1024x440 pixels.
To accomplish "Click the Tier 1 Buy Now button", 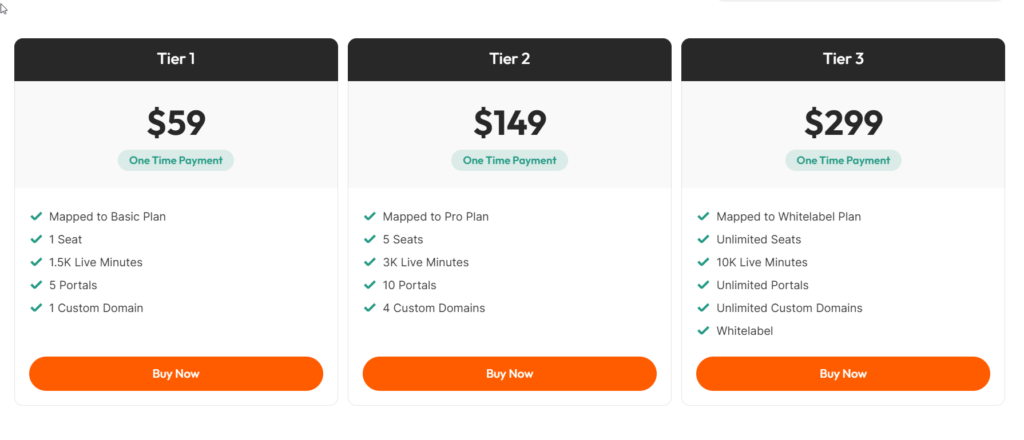I will [x=176, y=373].
